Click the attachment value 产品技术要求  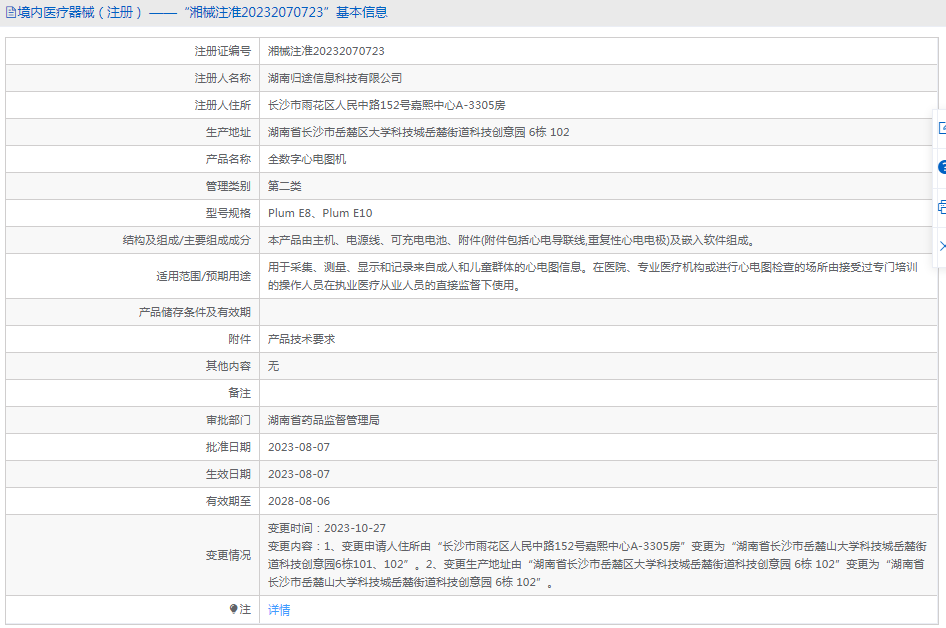pos(302,339)
